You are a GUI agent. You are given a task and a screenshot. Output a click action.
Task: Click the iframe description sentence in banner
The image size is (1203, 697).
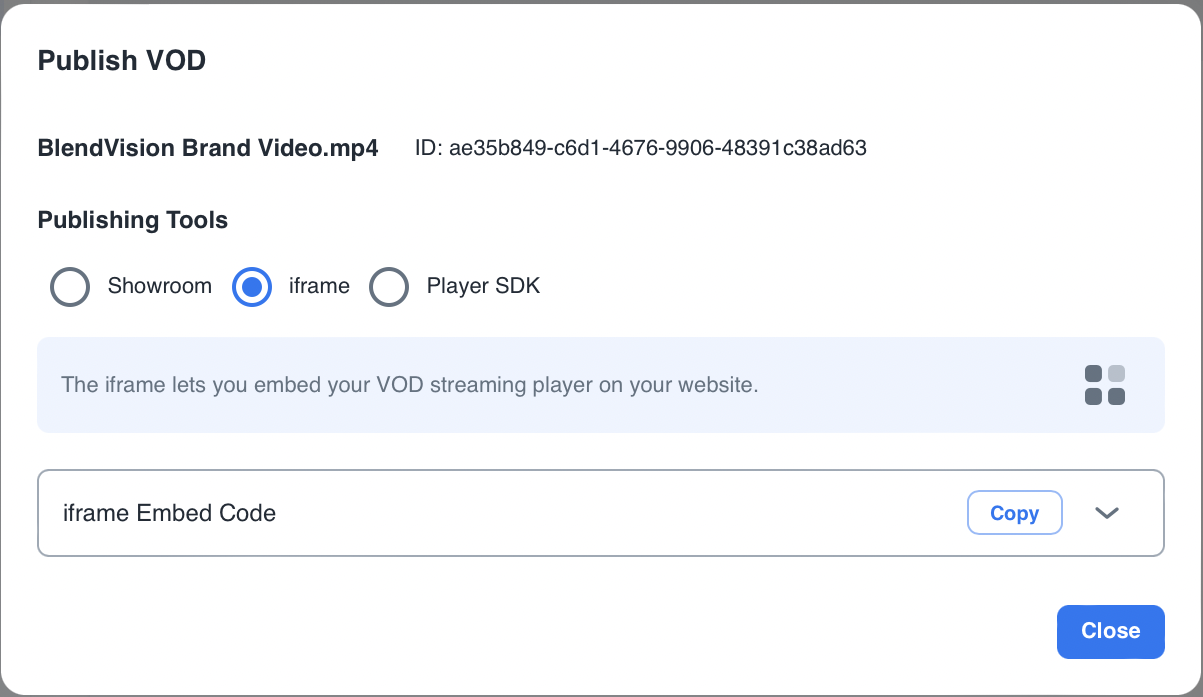(x=410, y=385)
